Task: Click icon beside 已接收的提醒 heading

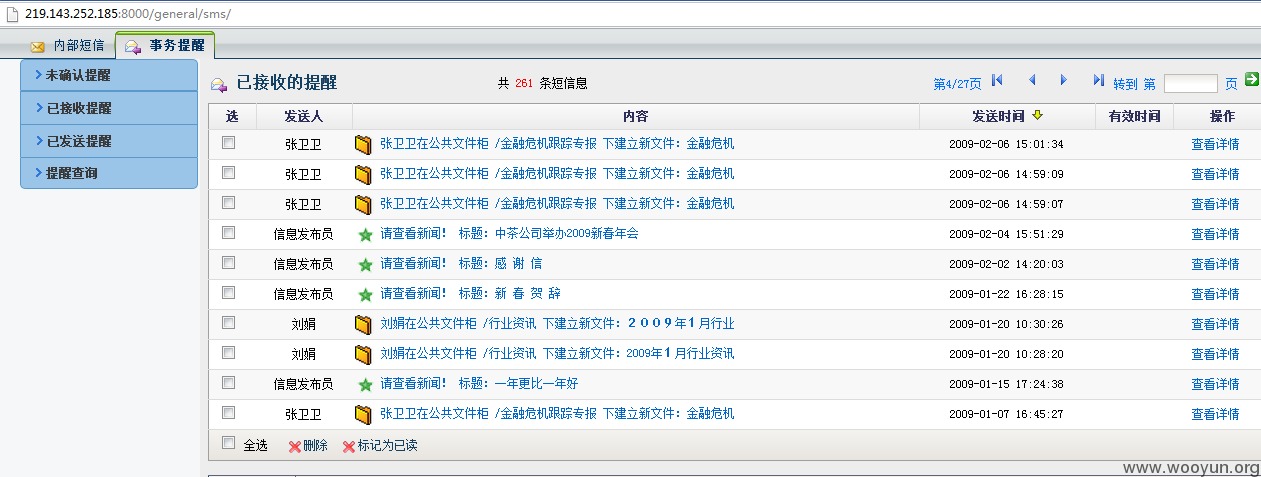Action: pyautogui.click(x=219, y=85)
